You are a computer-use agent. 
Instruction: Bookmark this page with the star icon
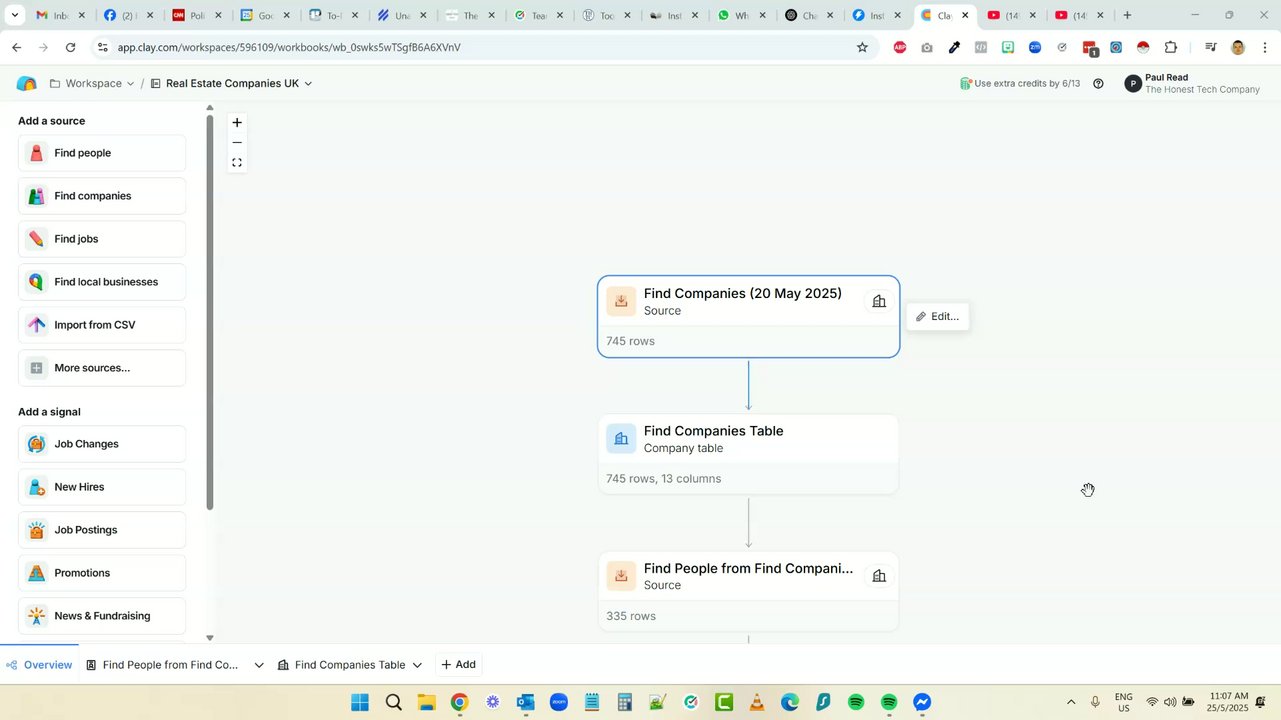862,47
